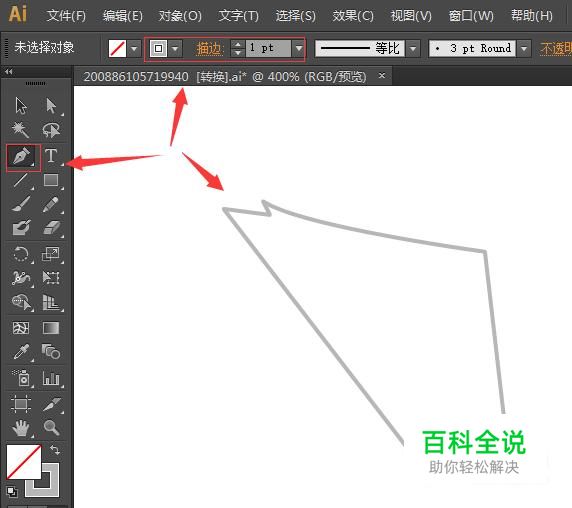Select the Lasso tool
Viewport: 572px width, 508px height.
click(x=51, y=130)
